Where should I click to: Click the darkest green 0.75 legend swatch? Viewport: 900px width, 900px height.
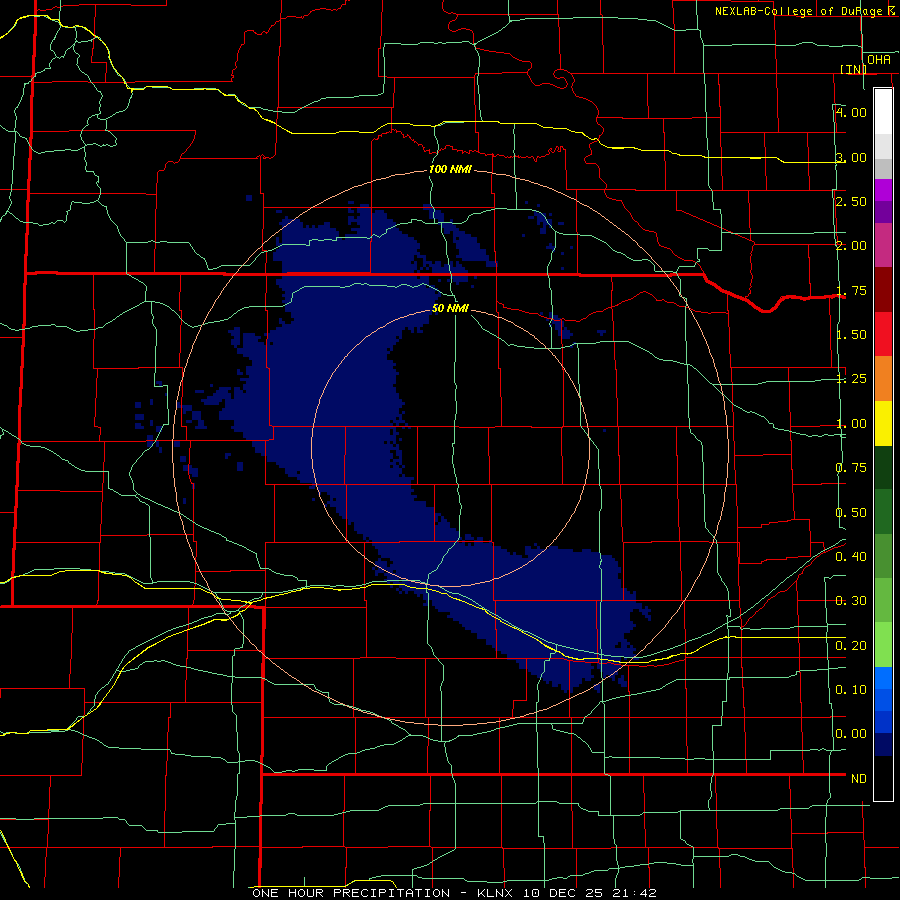[883, 467]
